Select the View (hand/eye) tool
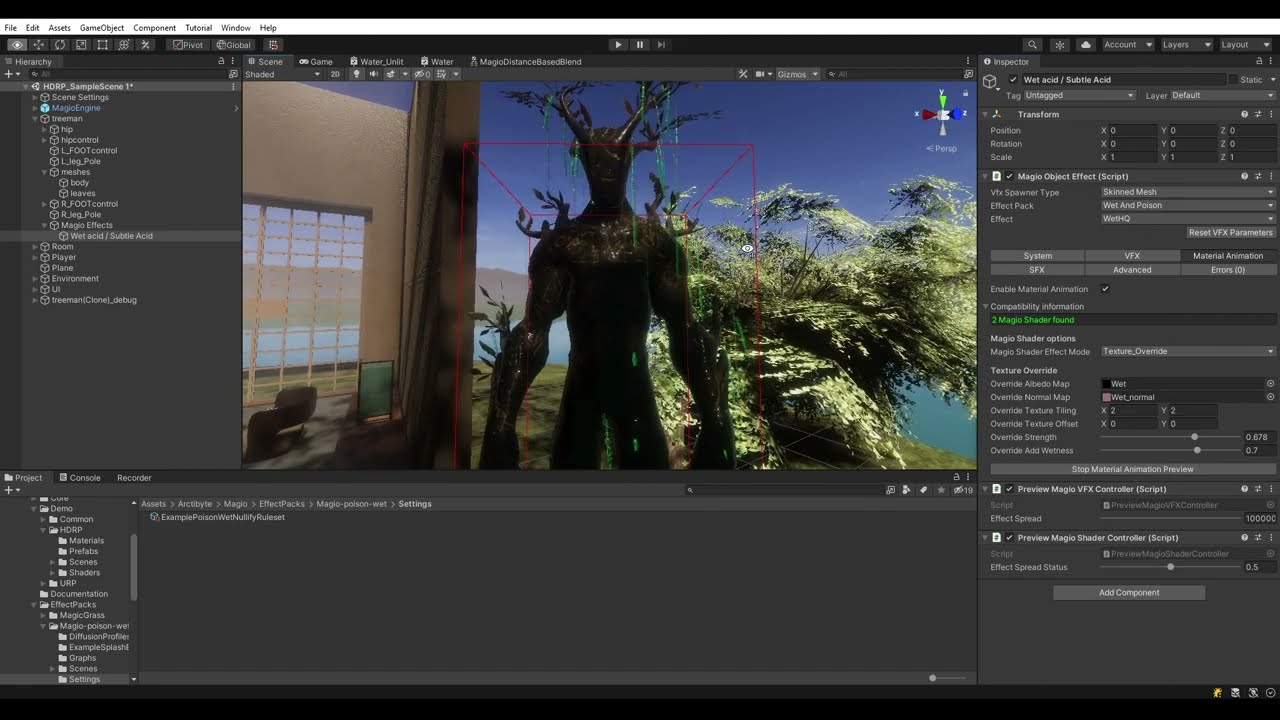Screen dimensions: 1280x720 [x=17, y=45]
